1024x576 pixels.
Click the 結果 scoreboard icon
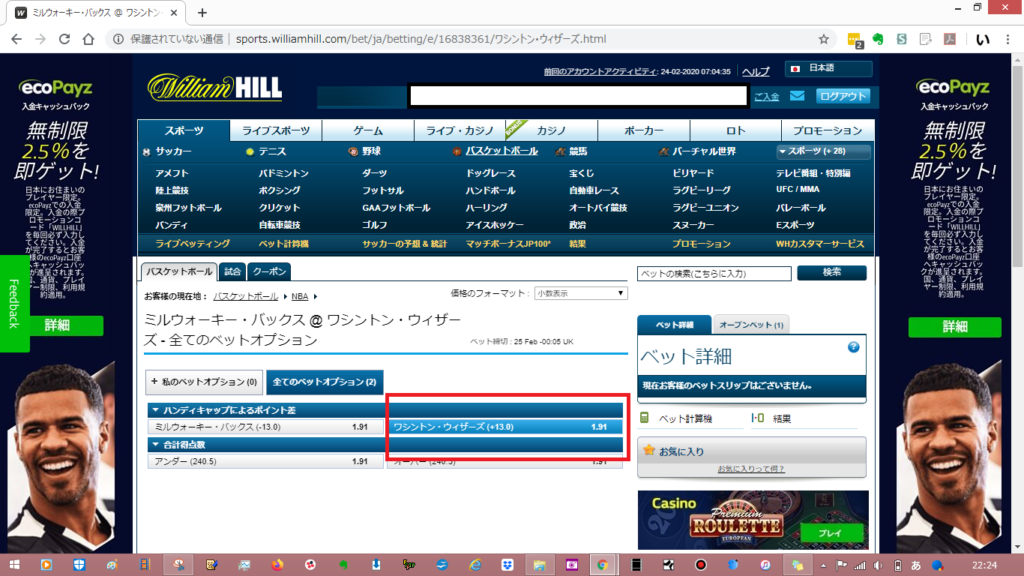758,418
